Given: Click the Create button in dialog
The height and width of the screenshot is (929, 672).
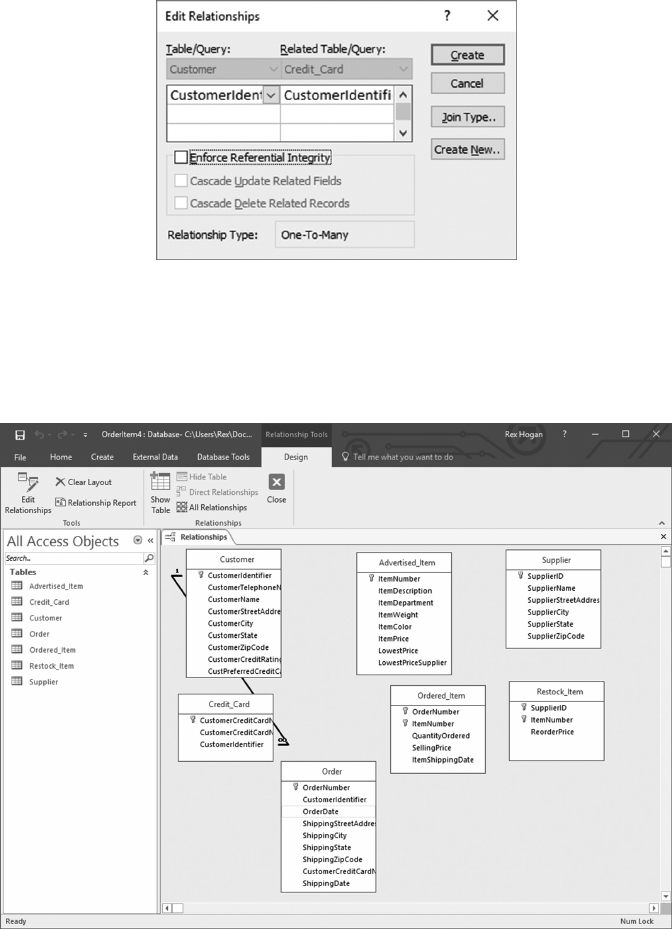Looking at the screenshot, I should 468,55.
